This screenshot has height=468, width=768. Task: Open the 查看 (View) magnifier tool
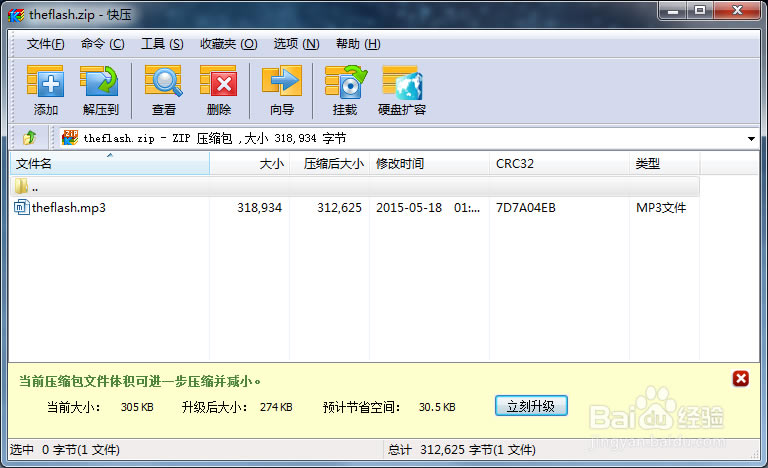164,90
